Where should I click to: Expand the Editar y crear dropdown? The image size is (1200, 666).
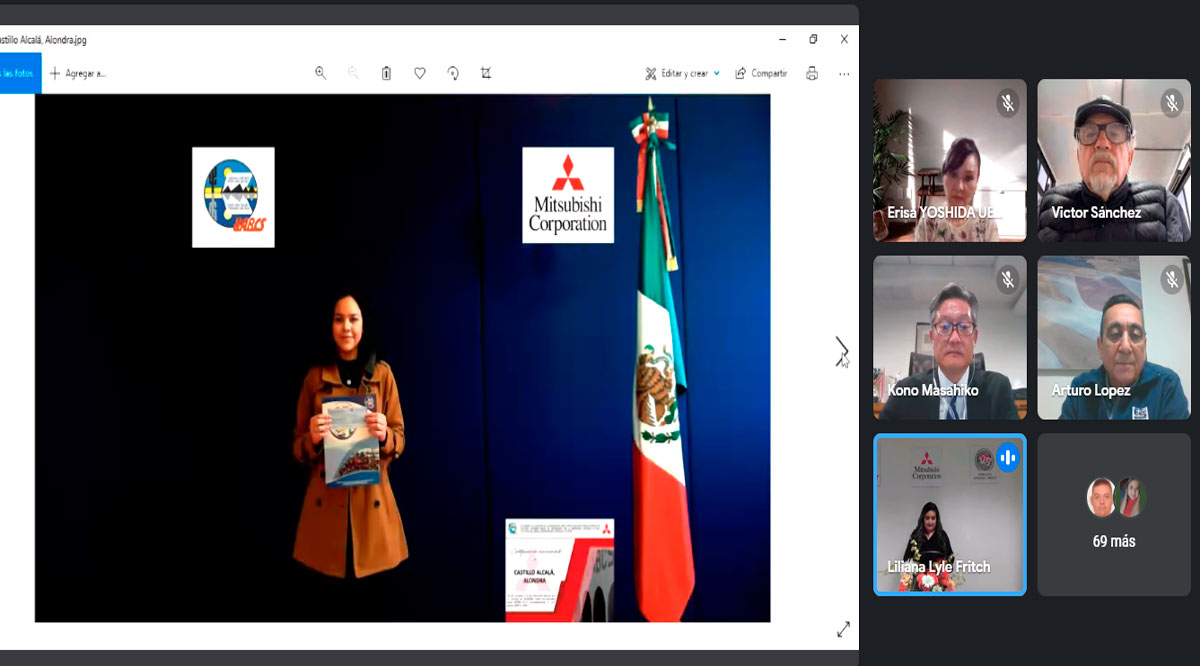pyautogui.click(x=682, y=73)
